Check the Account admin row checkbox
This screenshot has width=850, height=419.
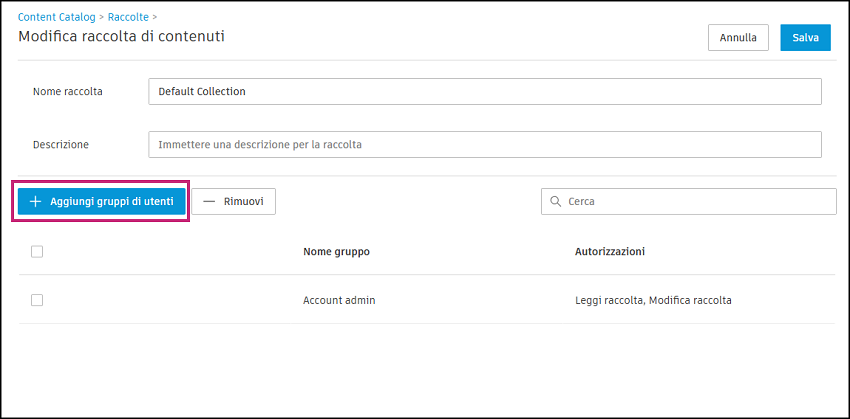tap(37, 299)
